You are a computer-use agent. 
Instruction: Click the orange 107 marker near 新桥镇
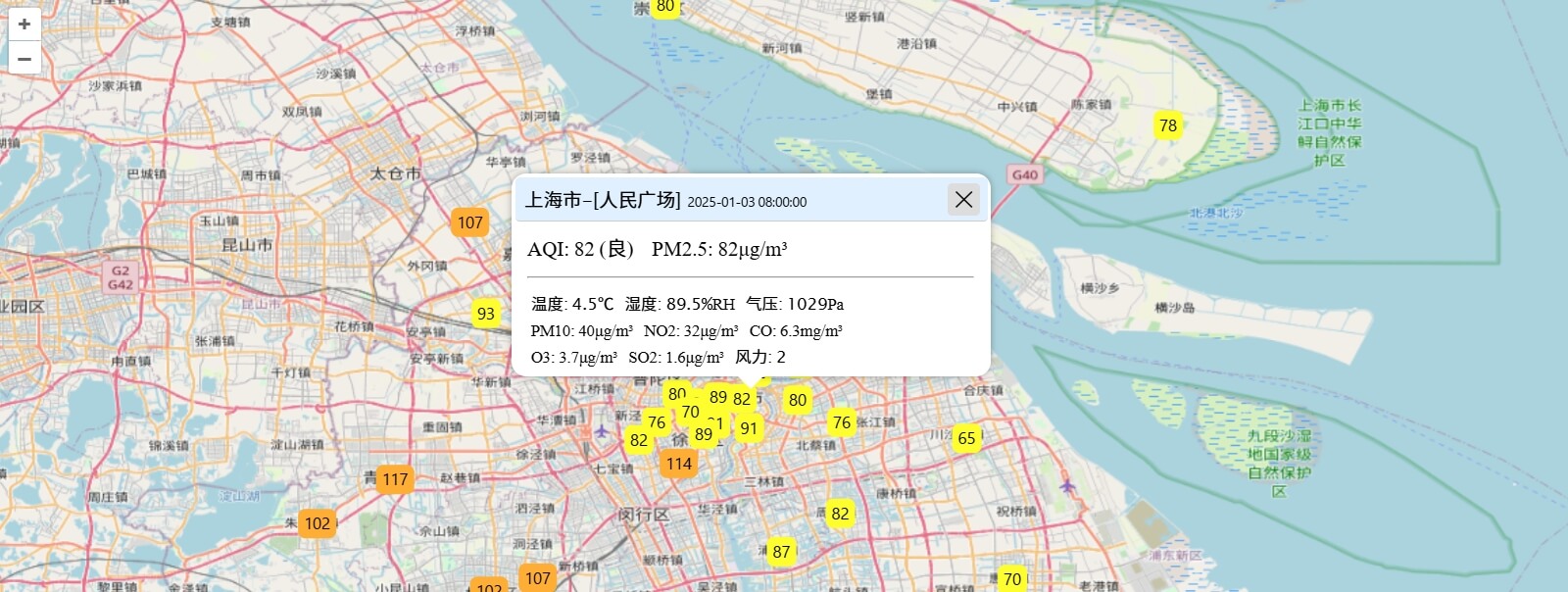click(x=537, y=578)
